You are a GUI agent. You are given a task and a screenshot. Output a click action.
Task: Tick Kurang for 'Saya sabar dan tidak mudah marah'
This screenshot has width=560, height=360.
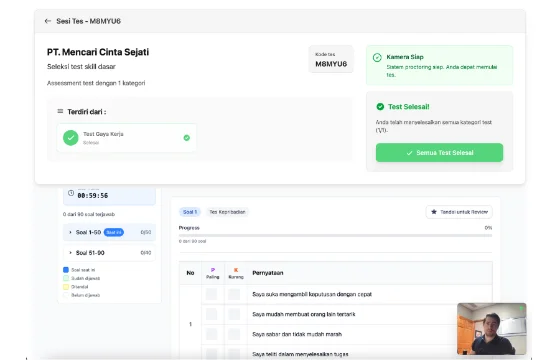tap(234, 334)
